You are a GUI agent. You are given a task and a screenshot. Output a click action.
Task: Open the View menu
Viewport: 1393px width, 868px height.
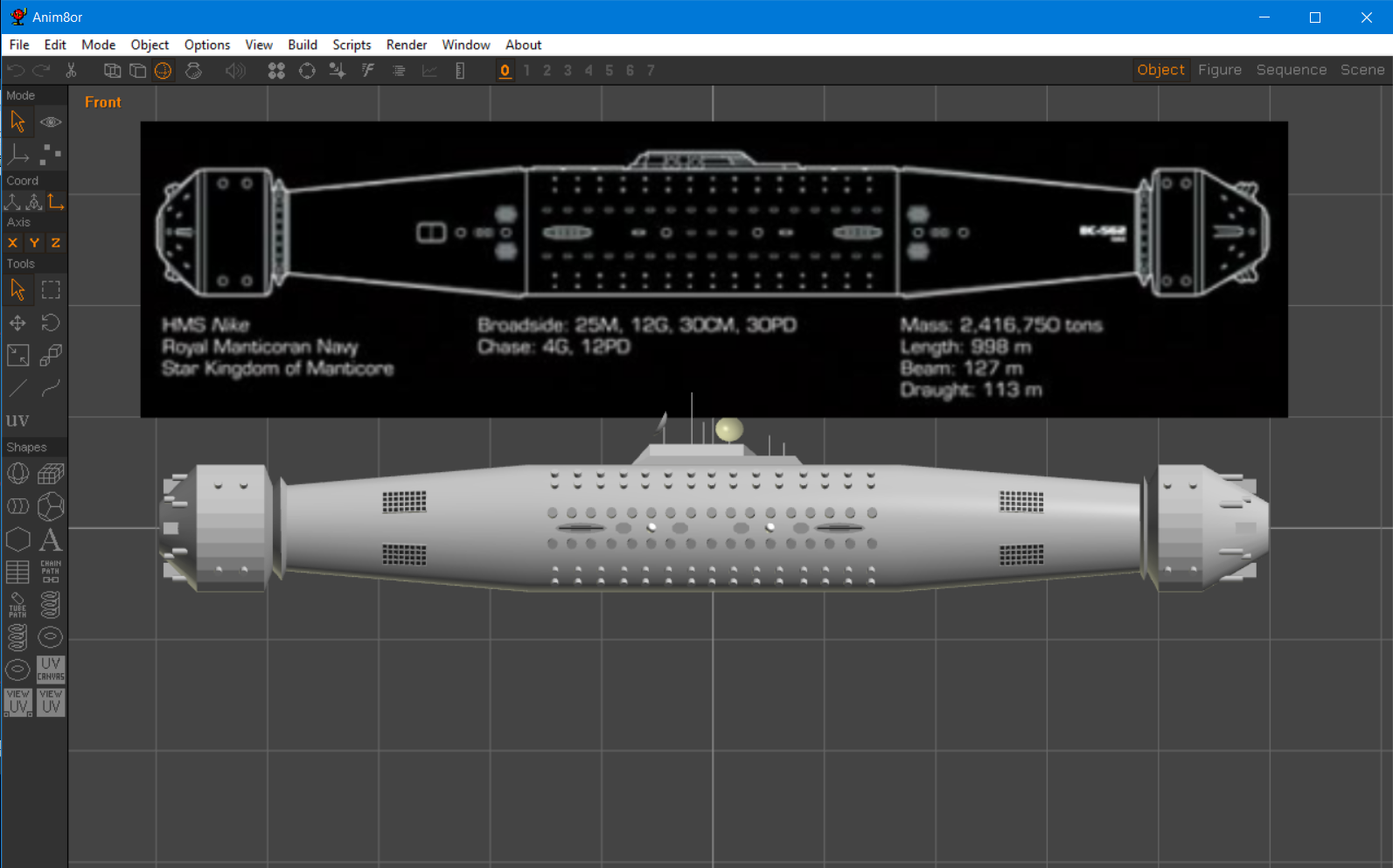pos(259,45)
